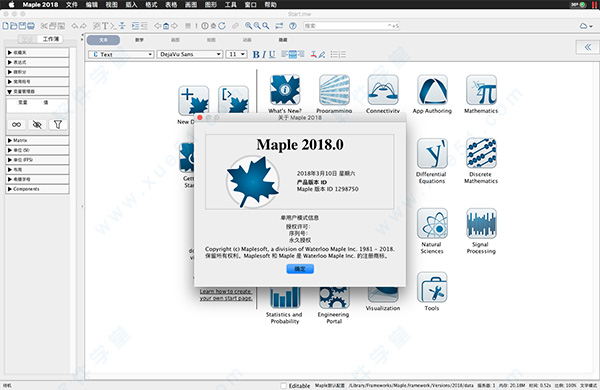Switch to the 数学 tab
The height and width of the screenshot is (390, 600).
pyautogui.click(x=139, y=40)
